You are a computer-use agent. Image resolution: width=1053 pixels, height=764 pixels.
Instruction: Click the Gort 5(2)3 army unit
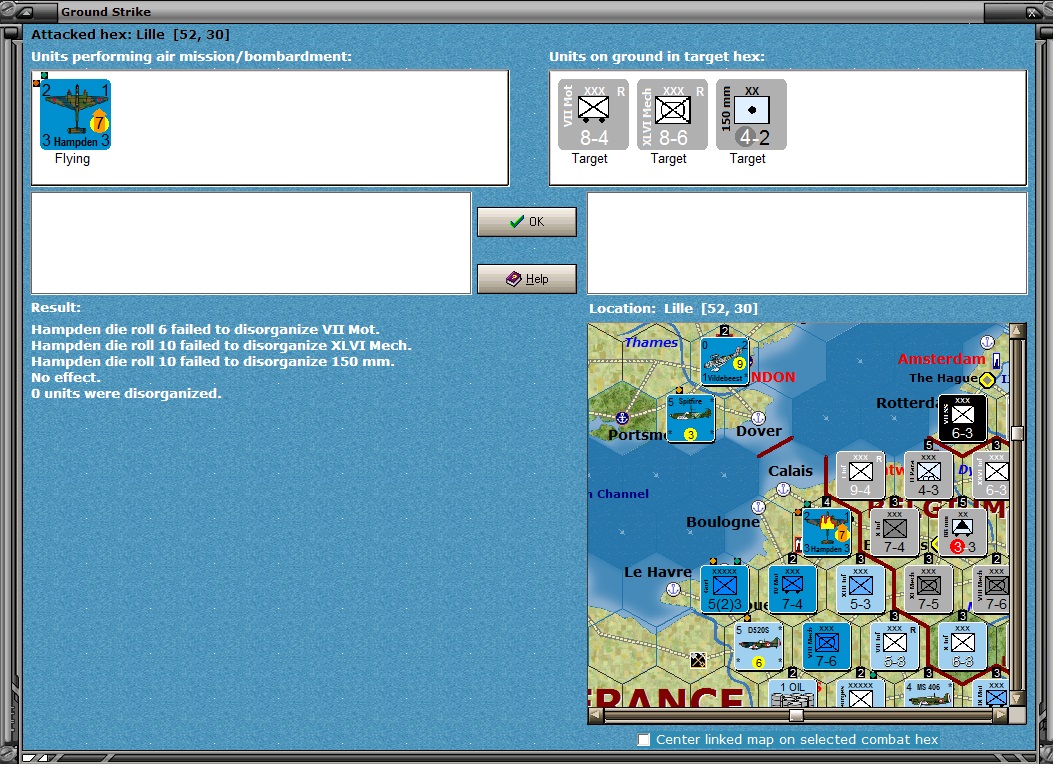tap(725, 589)
